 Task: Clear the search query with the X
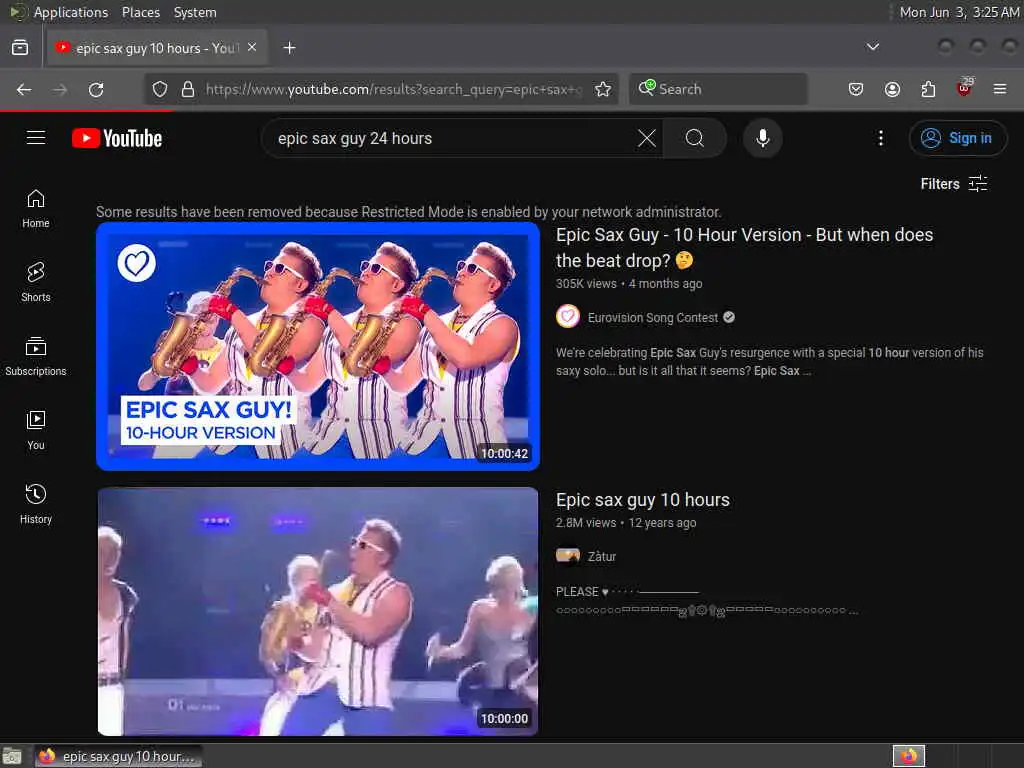(647, 138)
